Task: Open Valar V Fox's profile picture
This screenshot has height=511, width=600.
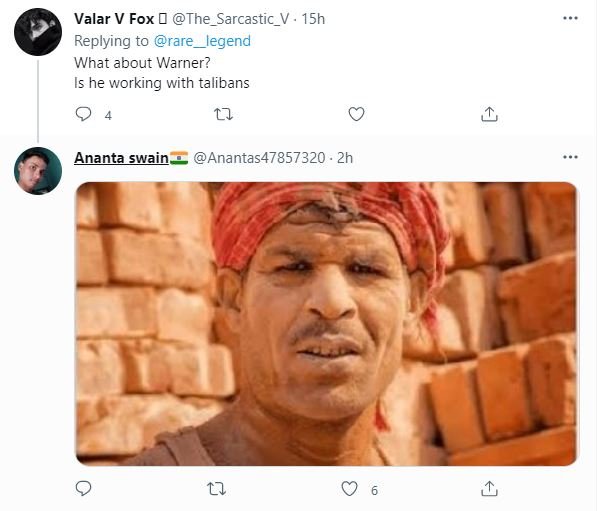Action: pos(39,34)
